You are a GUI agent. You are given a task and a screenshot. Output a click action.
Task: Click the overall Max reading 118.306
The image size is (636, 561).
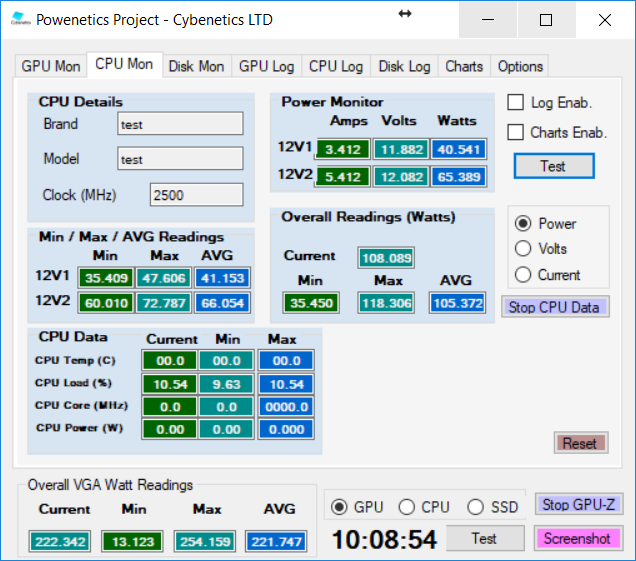pyautogui.click(x=387, y=303)
